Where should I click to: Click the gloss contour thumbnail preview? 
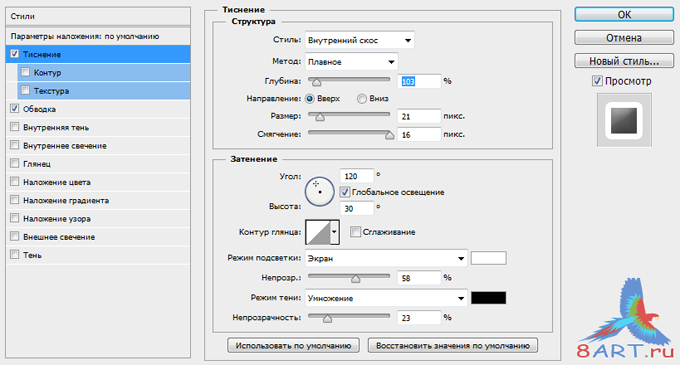coord(318,232)
